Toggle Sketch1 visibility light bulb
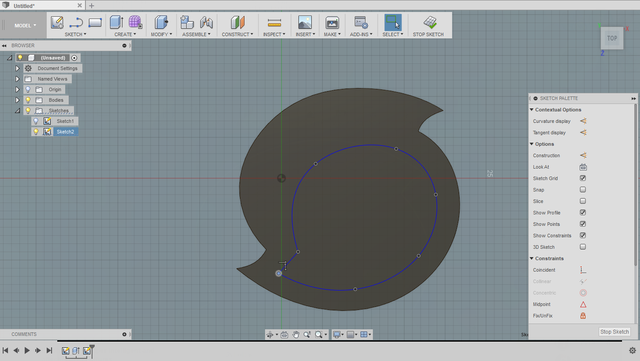The width and height of the screenshot is (640, 361). [36, 121]
